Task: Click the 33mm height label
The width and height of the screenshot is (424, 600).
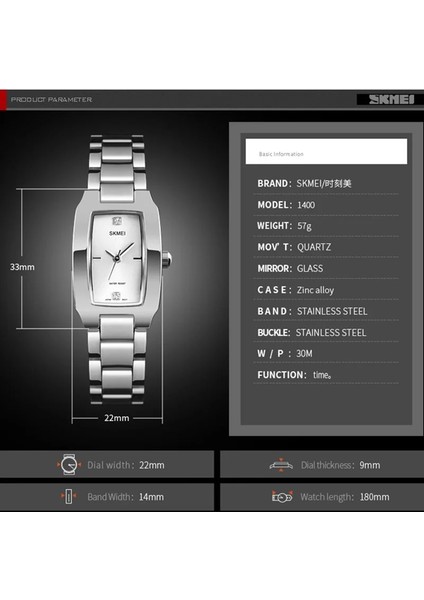Action: (22, 267)
